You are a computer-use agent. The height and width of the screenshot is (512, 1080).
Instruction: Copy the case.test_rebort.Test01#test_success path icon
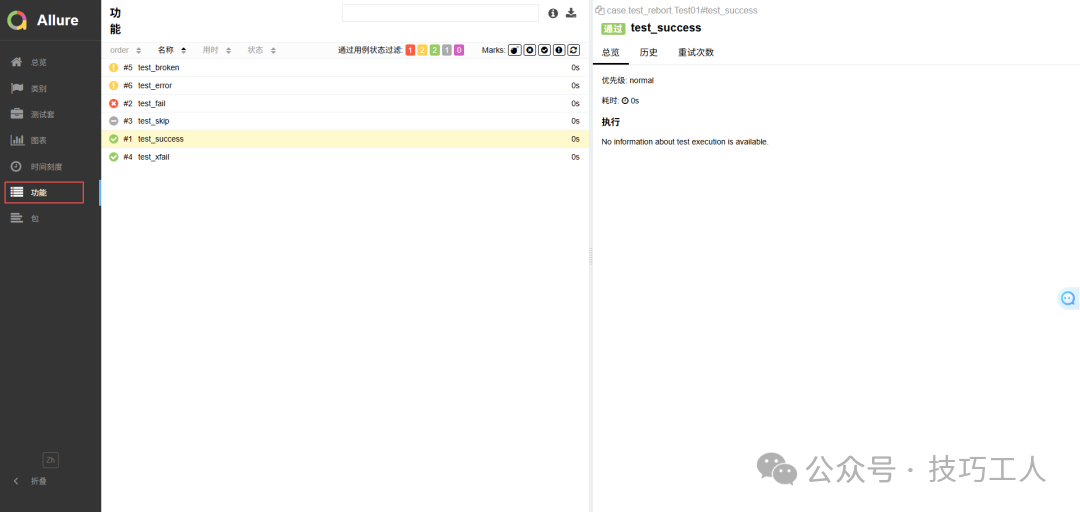coord(599,10)
